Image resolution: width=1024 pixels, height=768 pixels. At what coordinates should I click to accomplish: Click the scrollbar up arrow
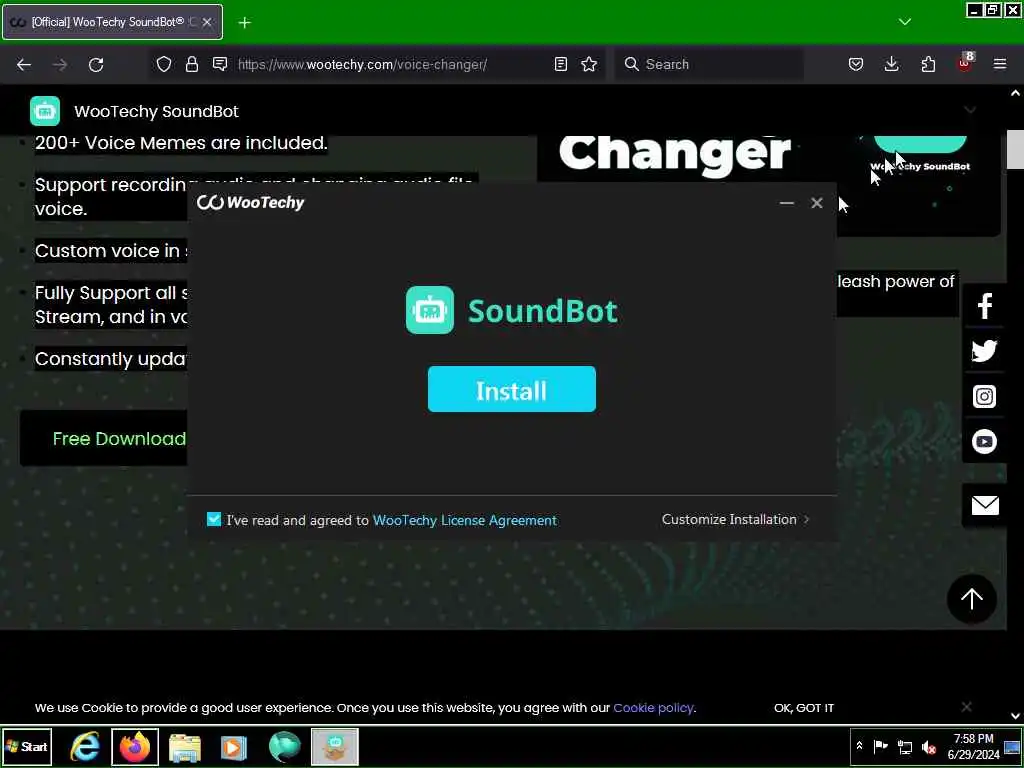[x=1016, y=93]
